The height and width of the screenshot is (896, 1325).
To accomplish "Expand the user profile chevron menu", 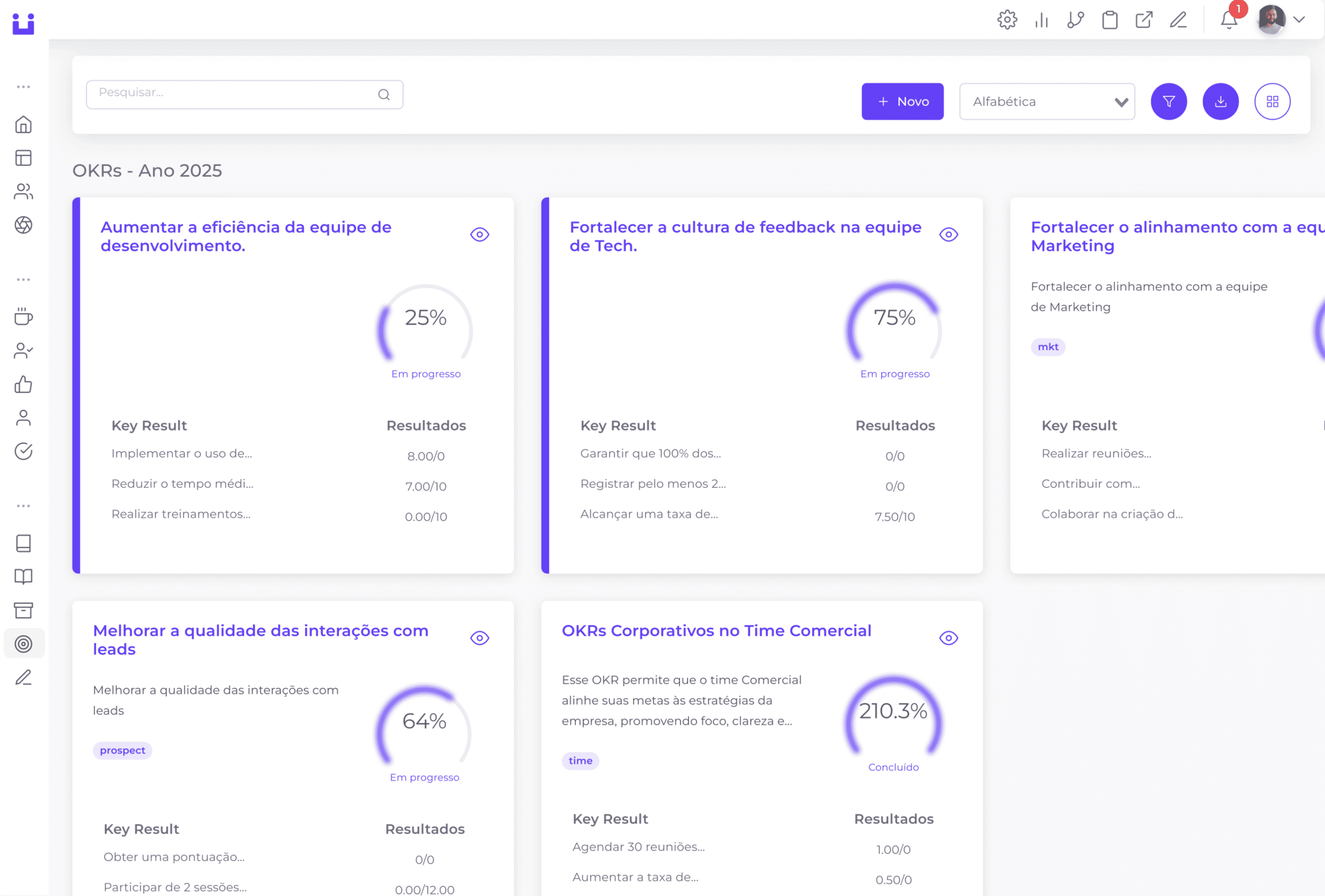I will tap(1299, 20).
